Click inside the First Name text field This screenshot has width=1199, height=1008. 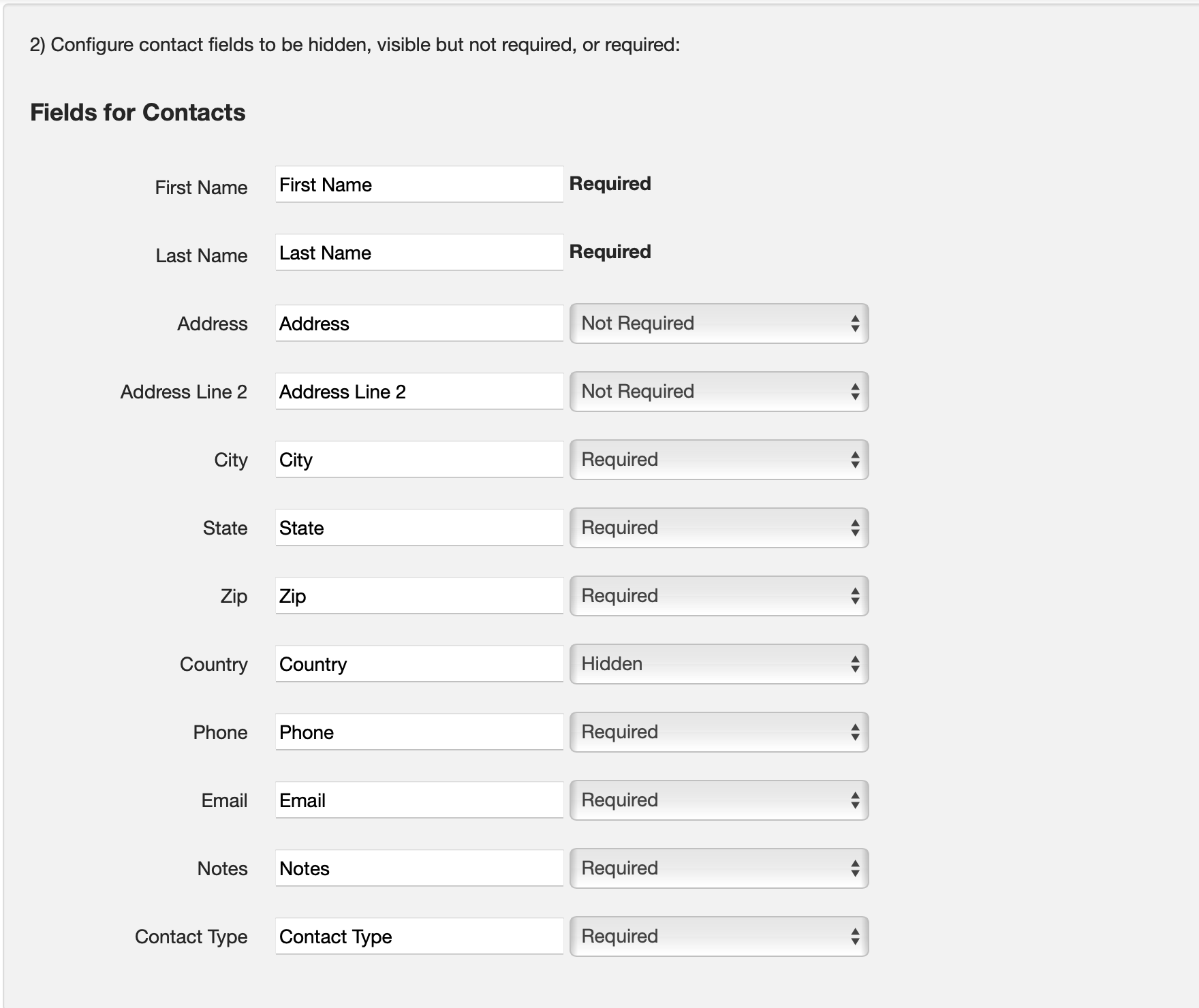tap(418, 185)
